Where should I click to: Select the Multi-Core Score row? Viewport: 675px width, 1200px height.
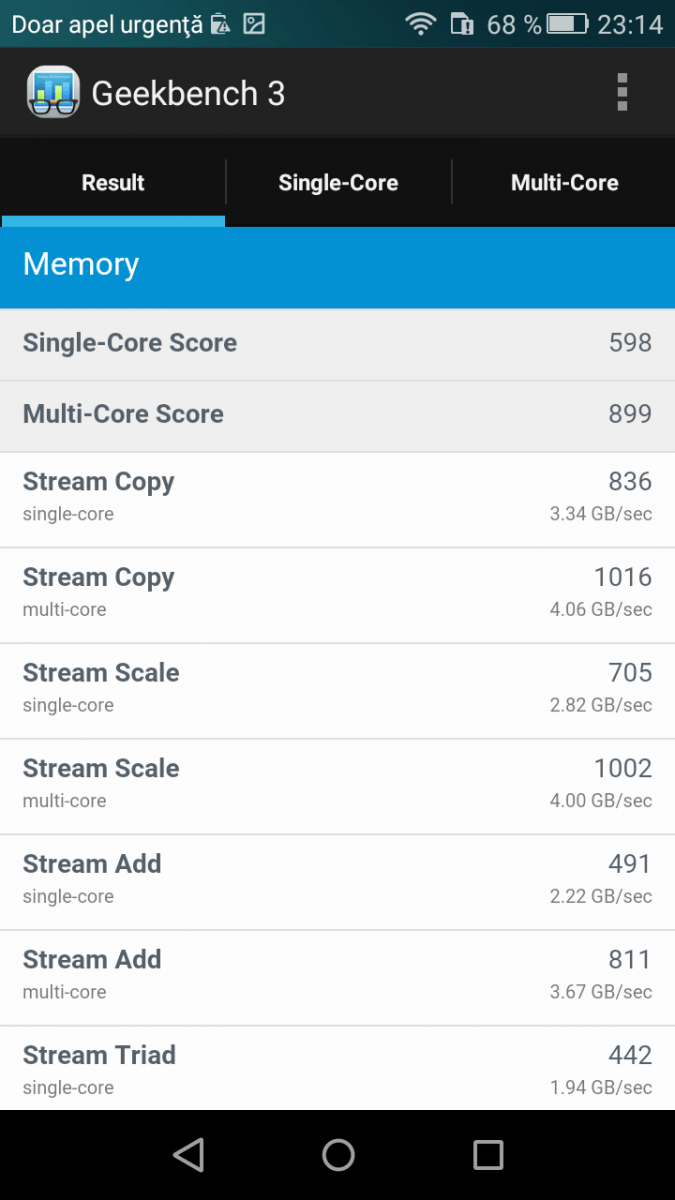[337, 416]
